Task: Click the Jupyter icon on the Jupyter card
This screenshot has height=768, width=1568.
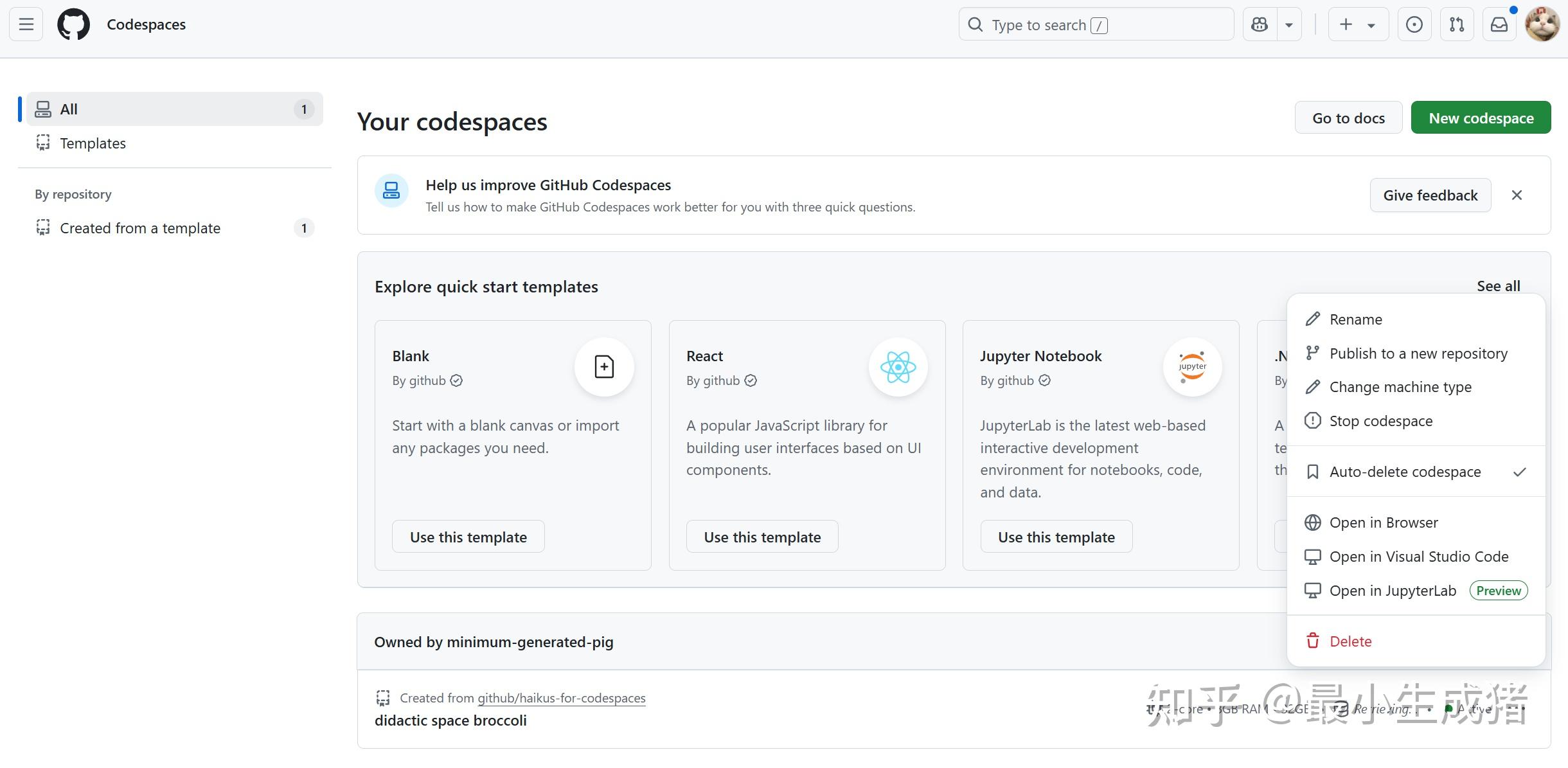Action: coord(1191,366)
